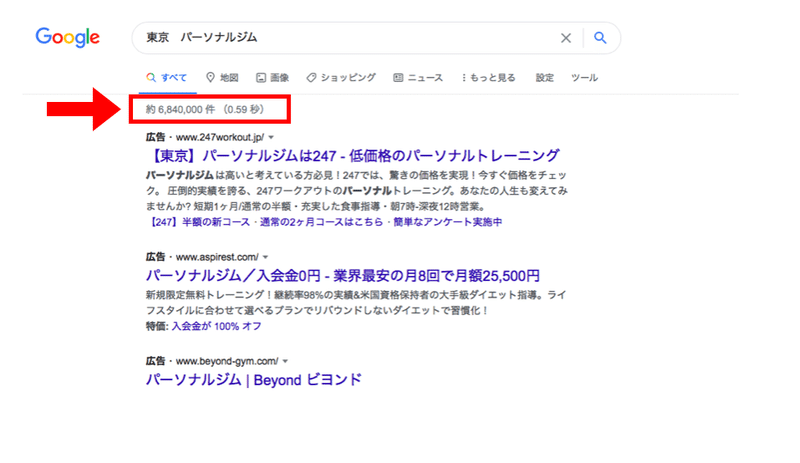The image size is (800, 463).
Task: Select the すべて tab
Action: tap(167, 78)
